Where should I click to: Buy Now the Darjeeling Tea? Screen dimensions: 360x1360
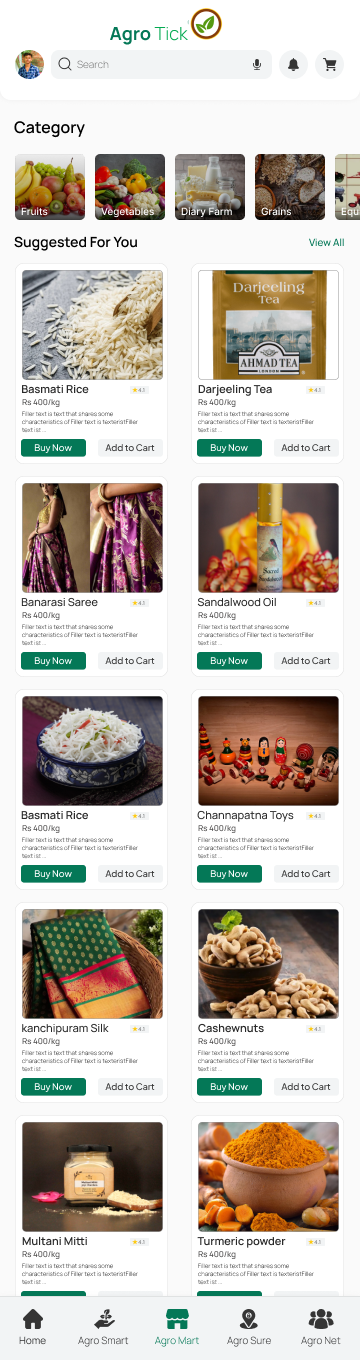[229, 448]
